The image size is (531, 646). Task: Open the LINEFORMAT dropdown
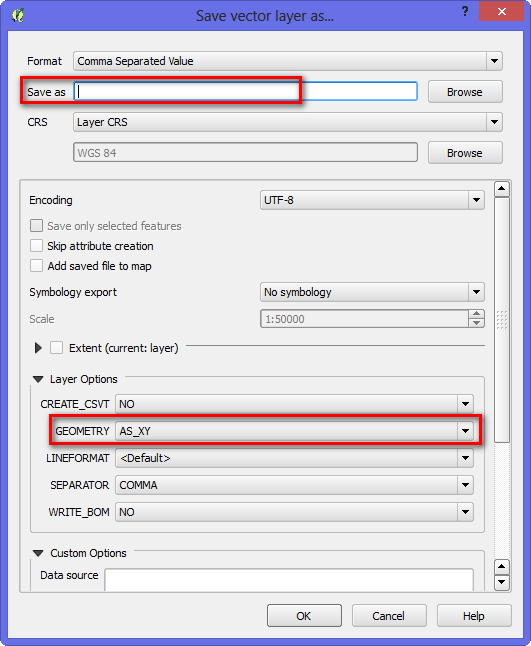tap(294, 458)
